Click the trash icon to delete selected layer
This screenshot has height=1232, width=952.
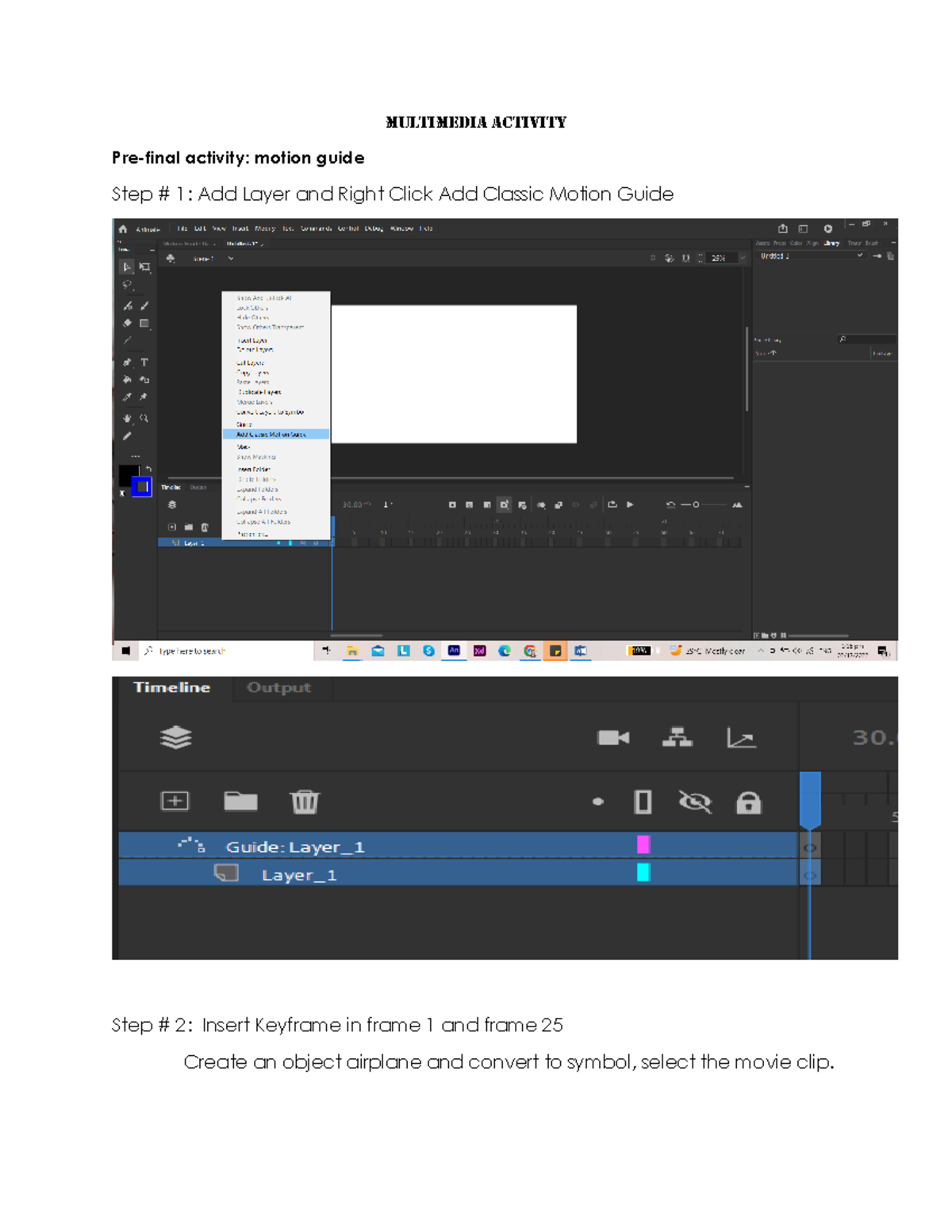[305, 801]
